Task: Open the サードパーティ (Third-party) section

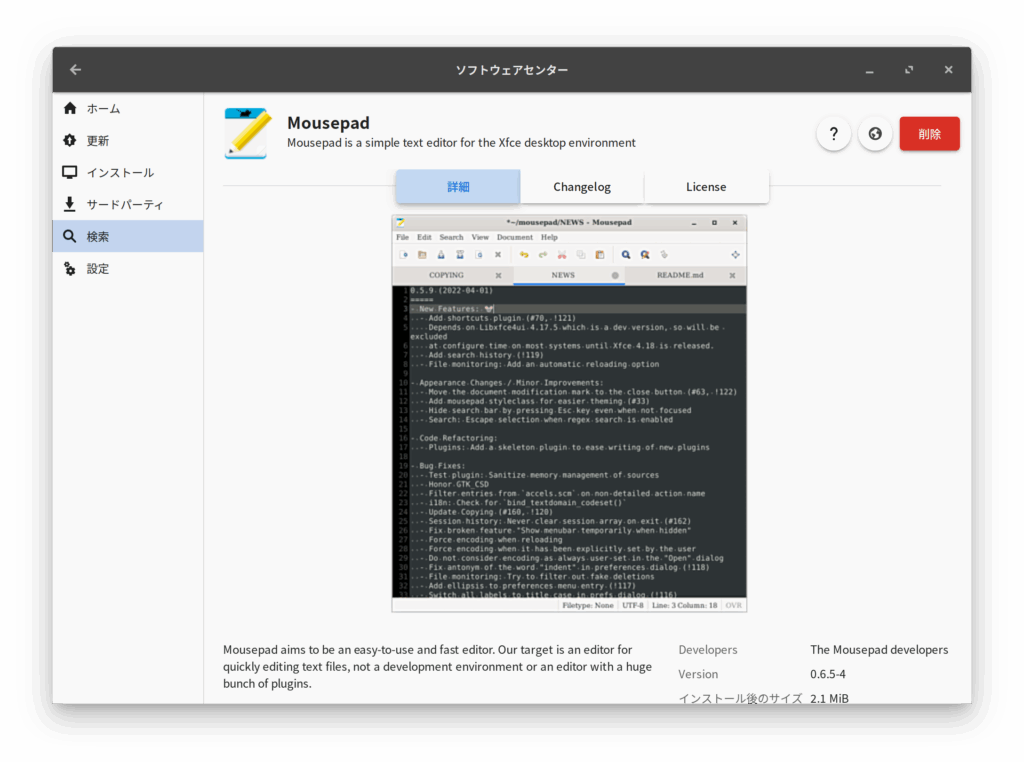Action: pyautogui.click(x=128, y=204)
